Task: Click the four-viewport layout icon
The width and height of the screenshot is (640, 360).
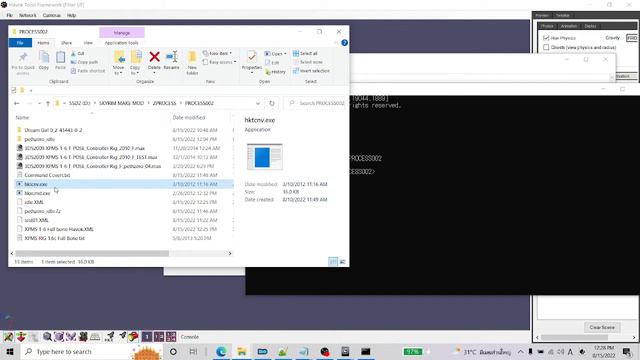Action: click(x=171, y=337)
